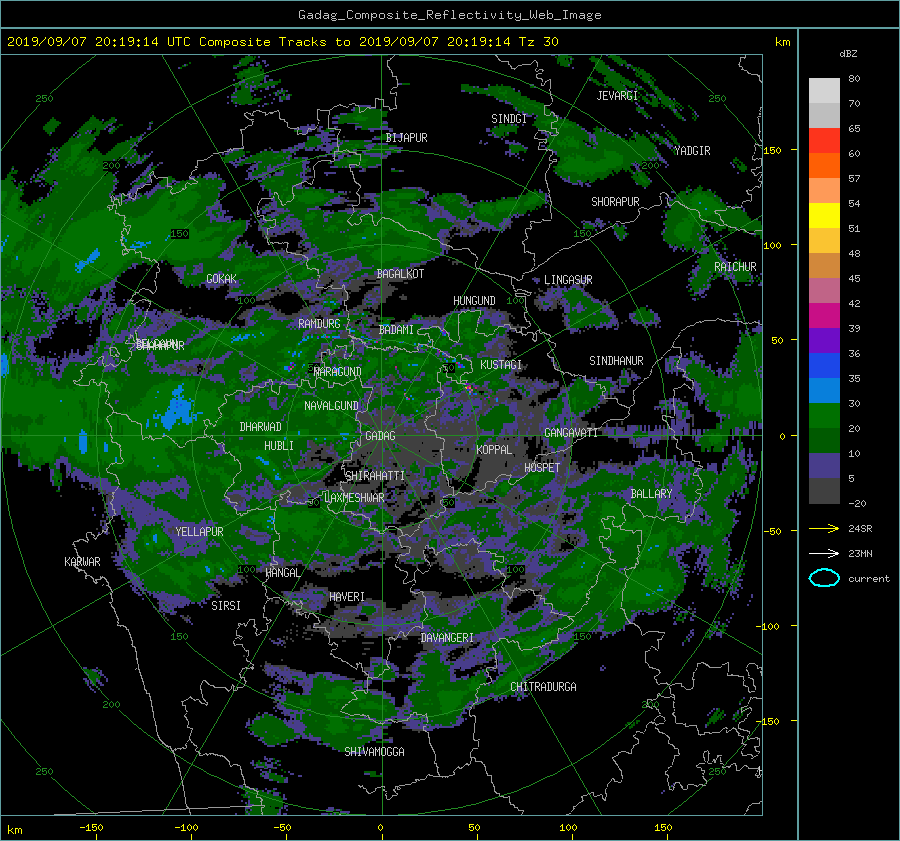This screenshot has width=900, height=841.
Task: Click the CHITRADURGA label
Action: pyautogui.click(x=543, y=687)
